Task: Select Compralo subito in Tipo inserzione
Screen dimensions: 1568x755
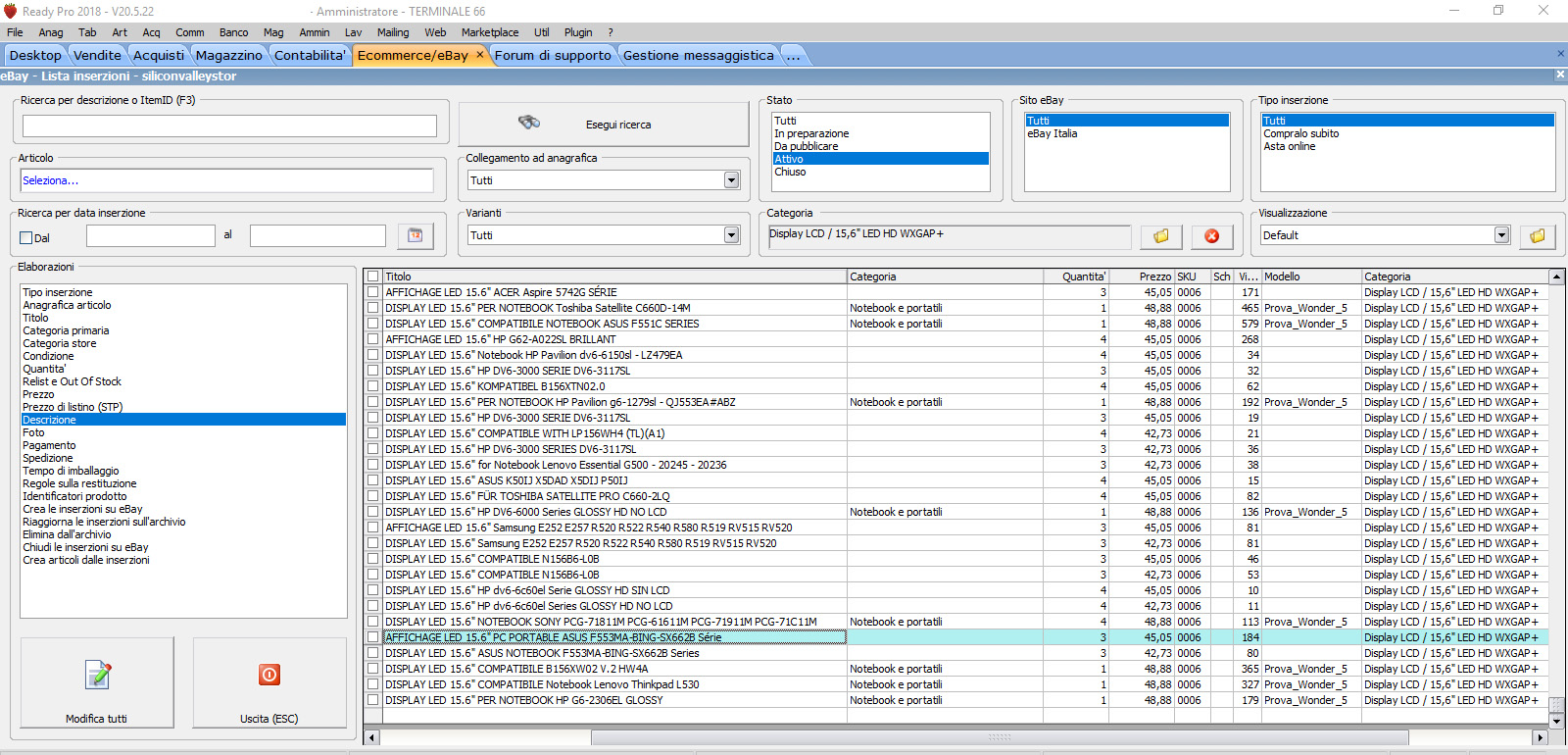Action: pyautogui.click(x=1300, y=133)
